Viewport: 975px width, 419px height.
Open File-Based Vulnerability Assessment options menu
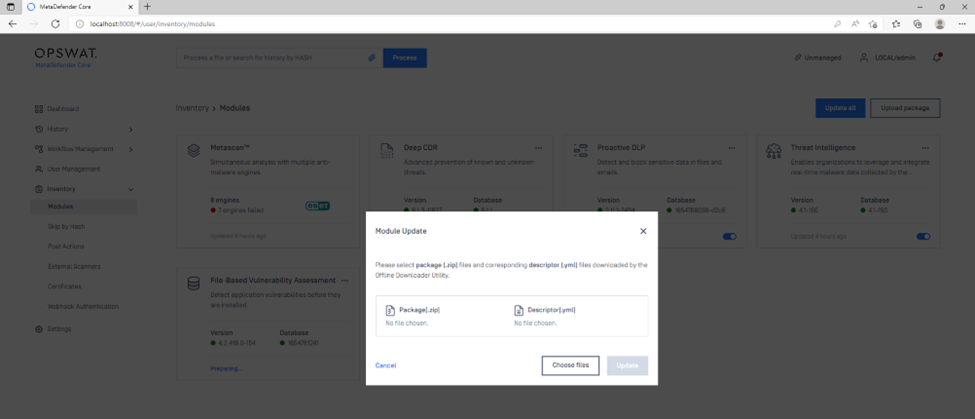click(344, 281)
